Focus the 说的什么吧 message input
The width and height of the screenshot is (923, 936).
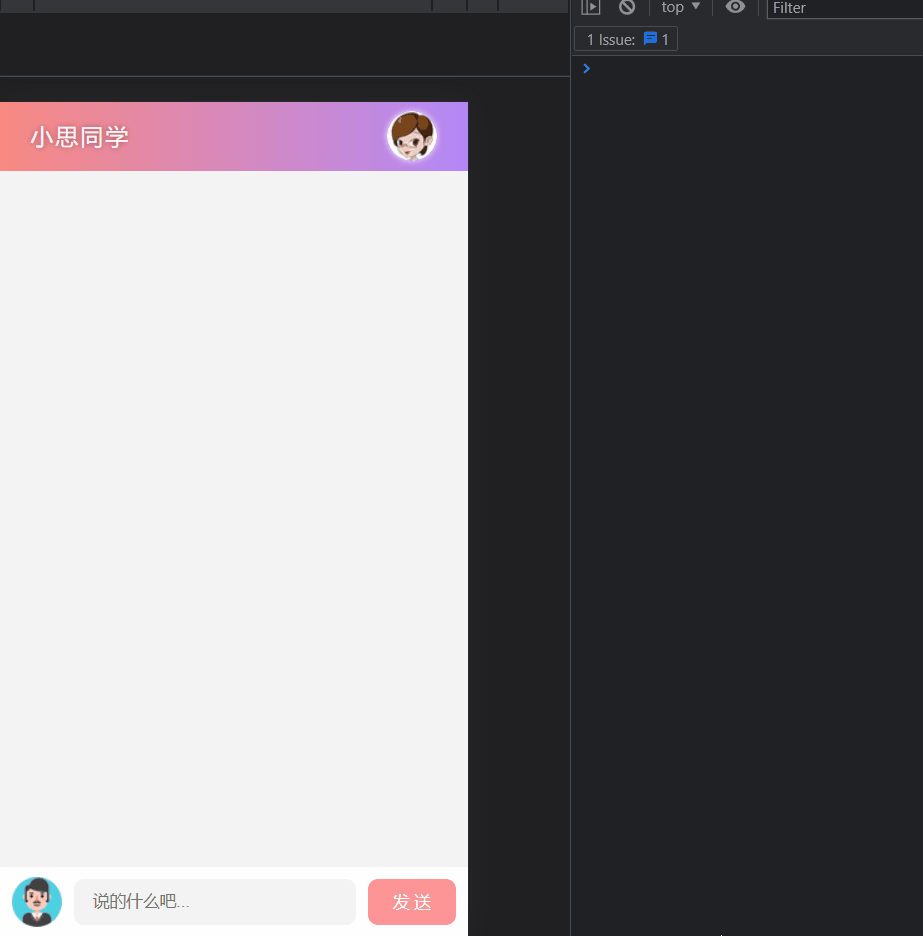(215, 901)
